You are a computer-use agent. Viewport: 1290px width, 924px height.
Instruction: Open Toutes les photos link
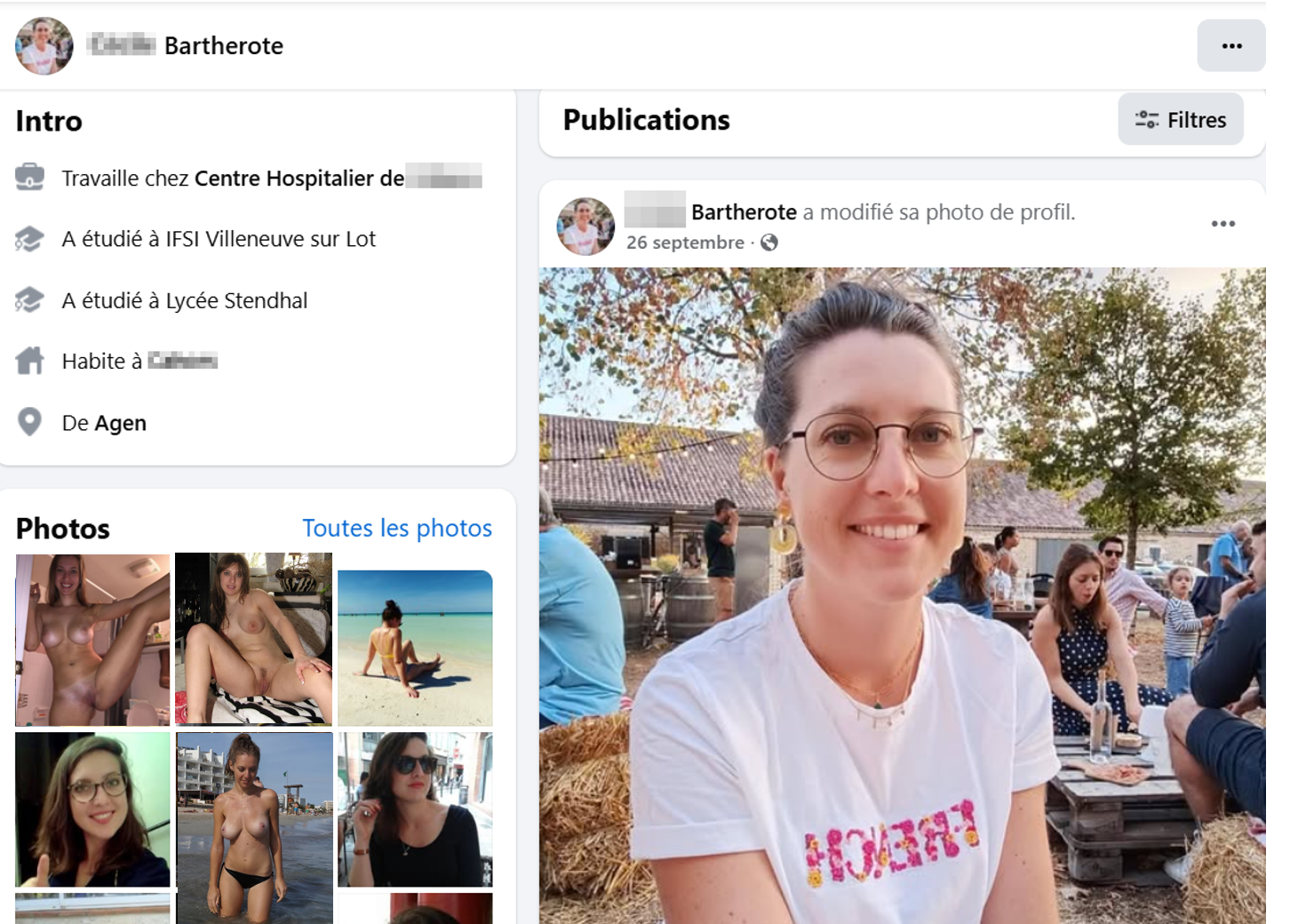click(x=397, y=528)
